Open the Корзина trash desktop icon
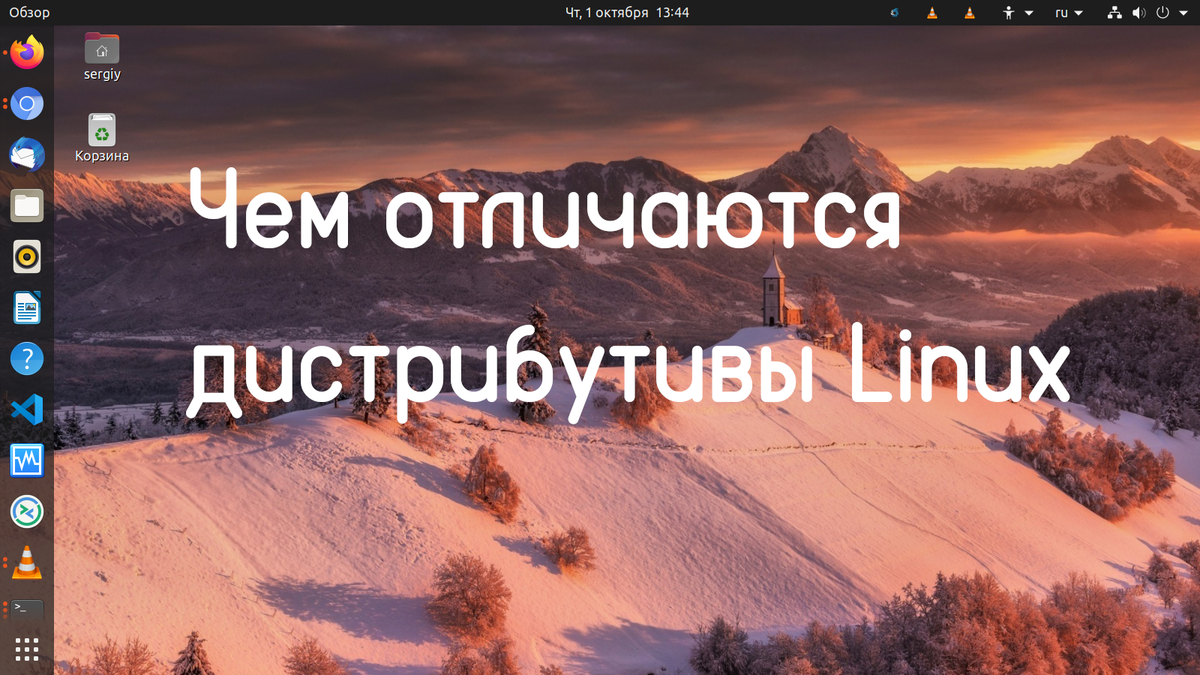Viewport: 1200px width, 675px height. pyautogui.click(x=102, y=138)
